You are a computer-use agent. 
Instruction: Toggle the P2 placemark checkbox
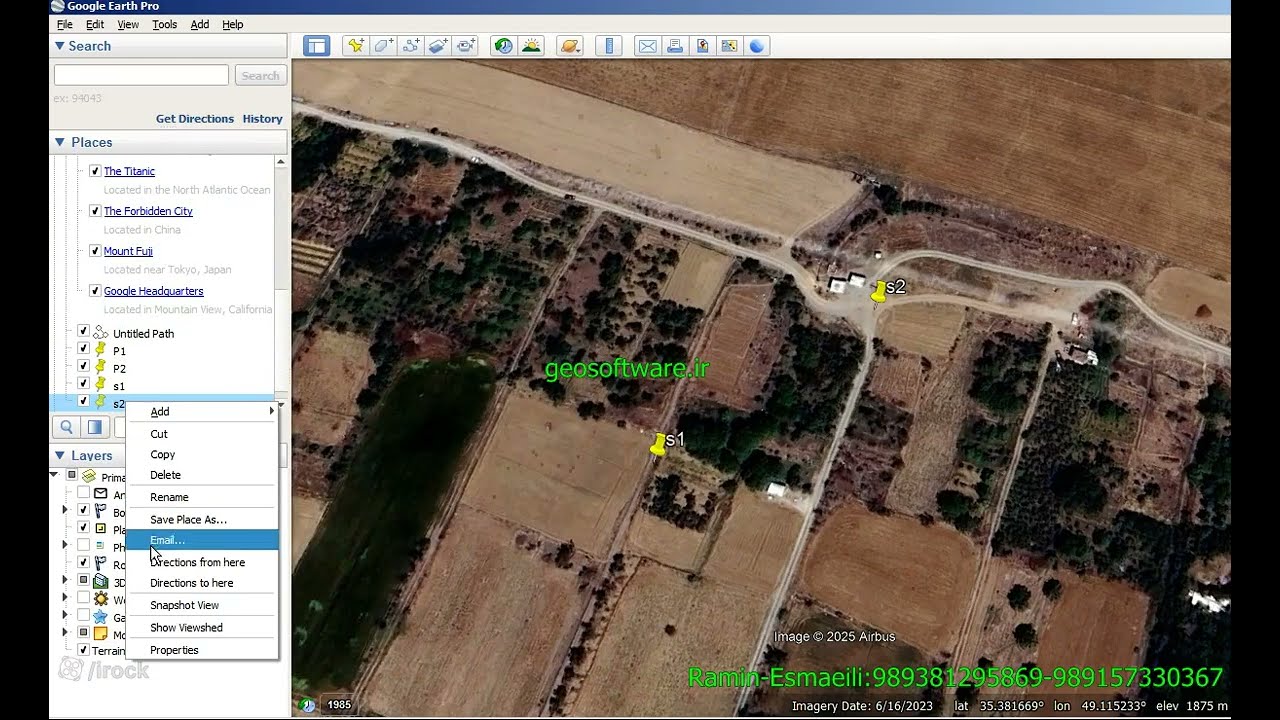[x=84, y=367]
